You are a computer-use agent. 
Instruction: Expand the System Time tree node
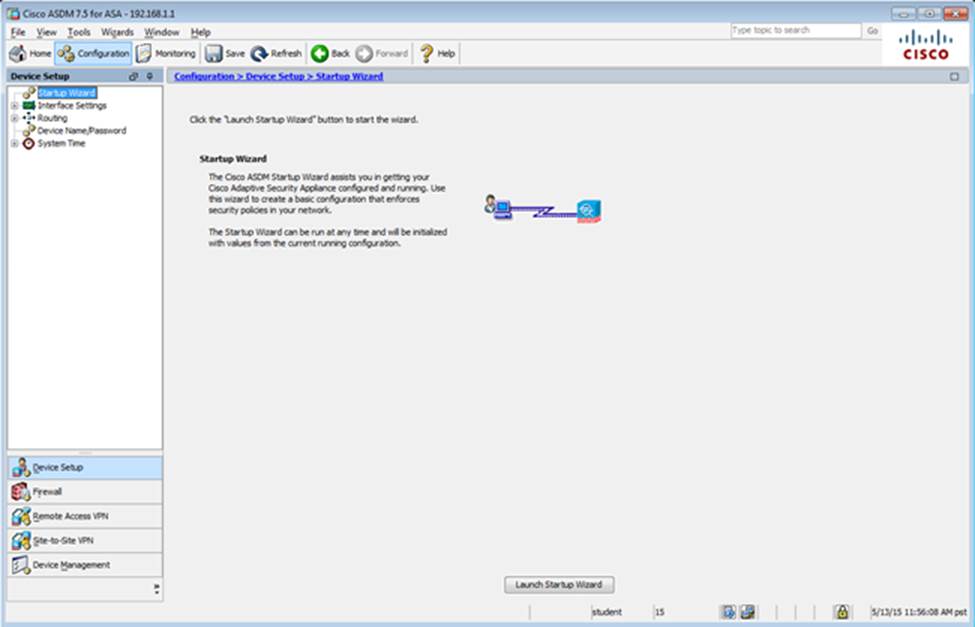[14, 143]
